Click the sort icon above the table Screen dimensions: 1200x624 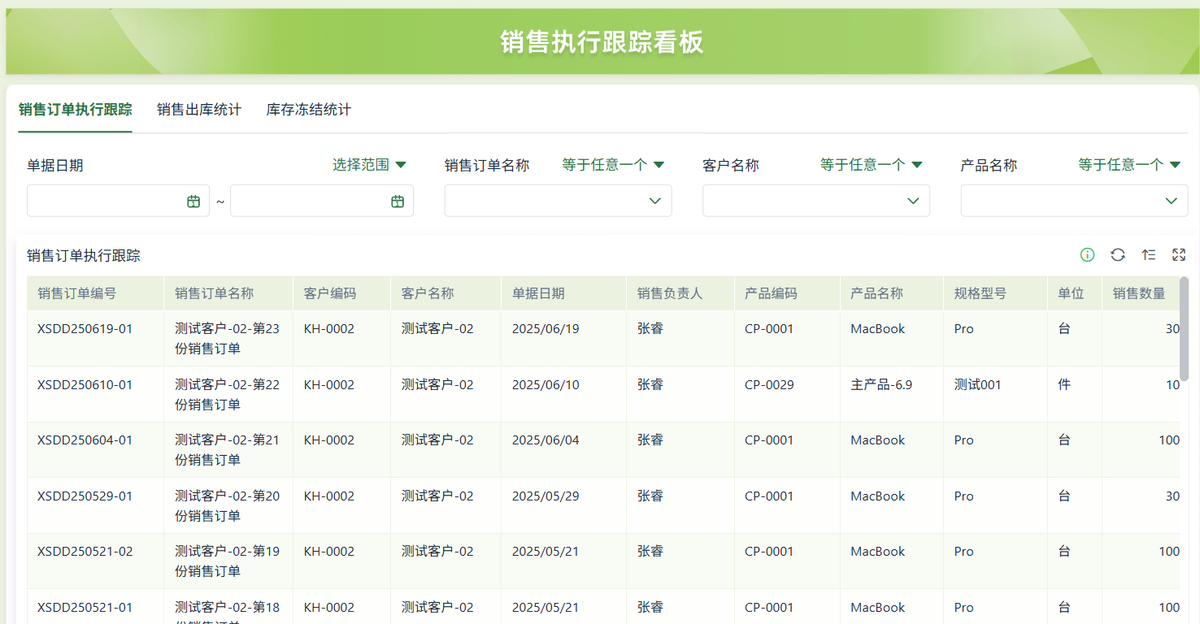pyautogui.click(x=1148, y=255)
